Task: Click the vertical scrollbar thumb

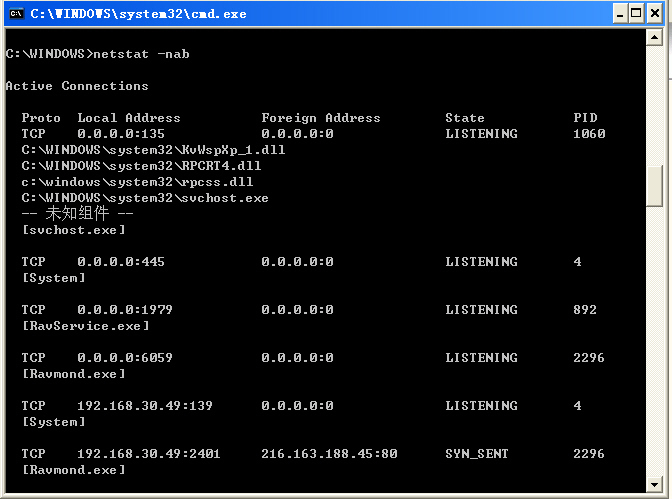Action: pos(654,186)
